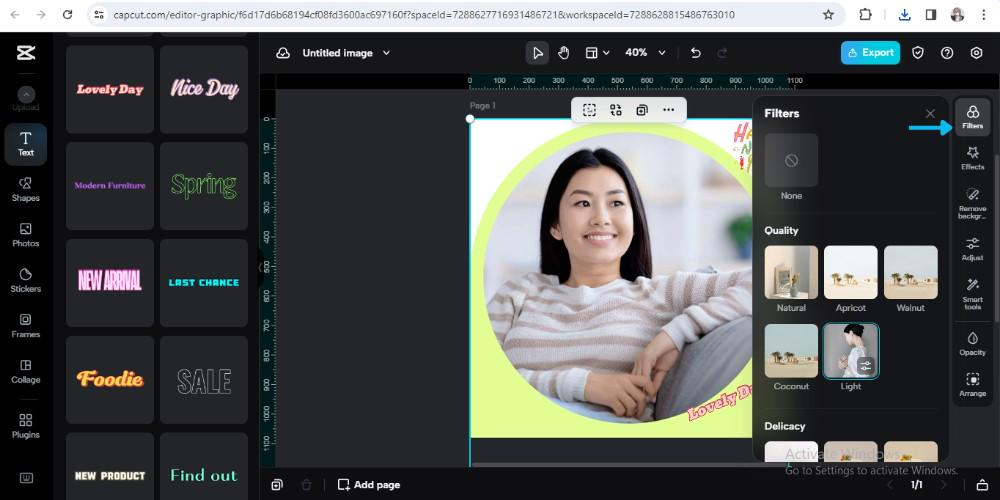1000x500 pixels.
Task: Open the Help question mark icon
Action: click(x=947, y=53)
